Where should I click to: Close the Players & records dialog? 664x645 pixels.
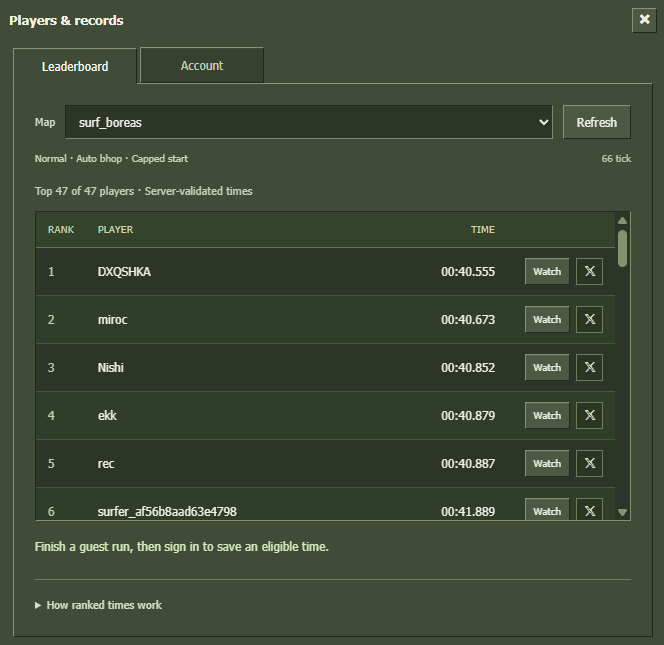coord(644,20)
